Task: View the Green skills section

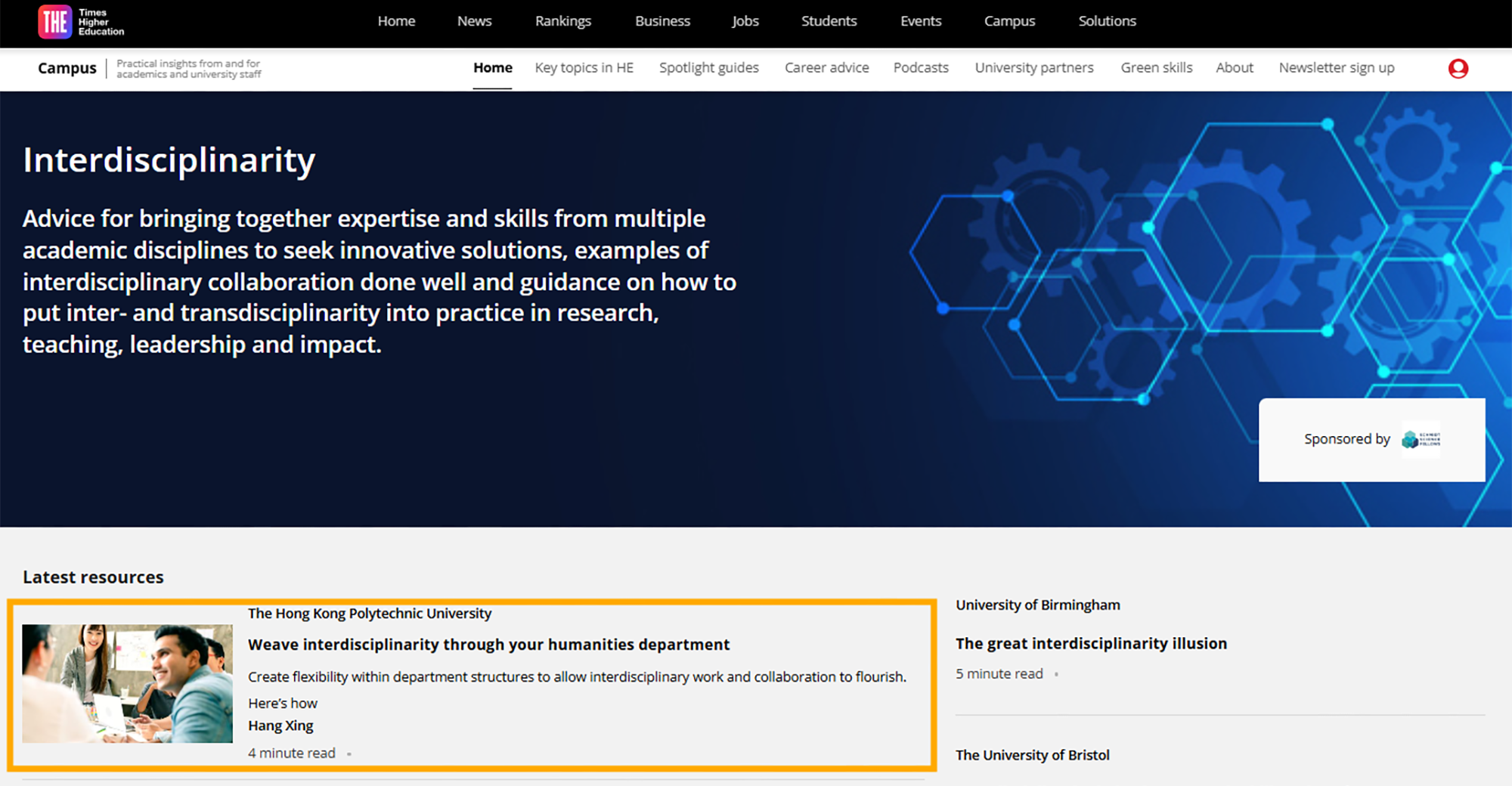Action: coord(1156,68)
